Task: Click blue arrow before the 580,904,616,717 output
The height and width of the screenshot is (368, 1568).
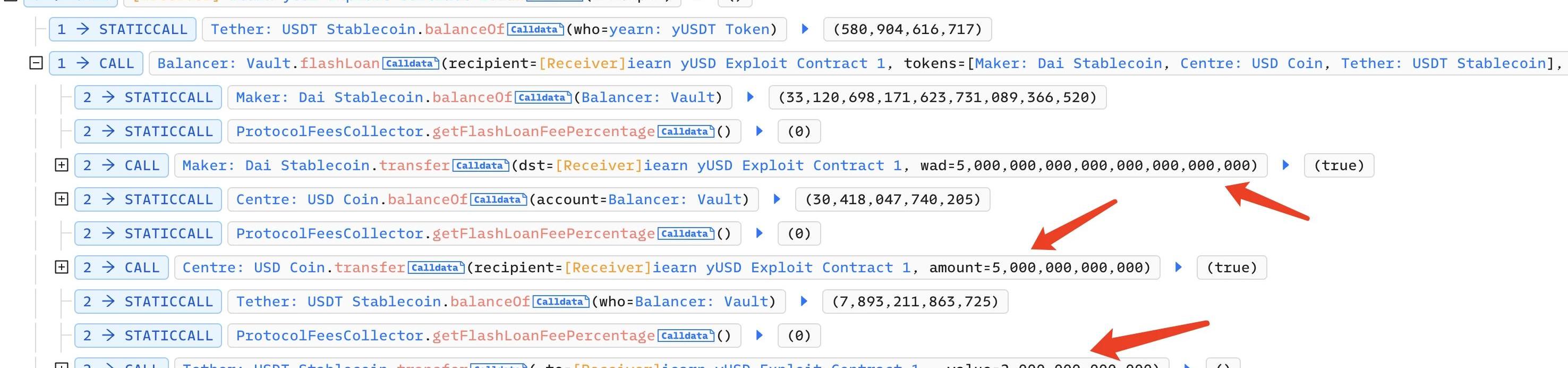Action: pyautogui.click(x=805, y=29)
